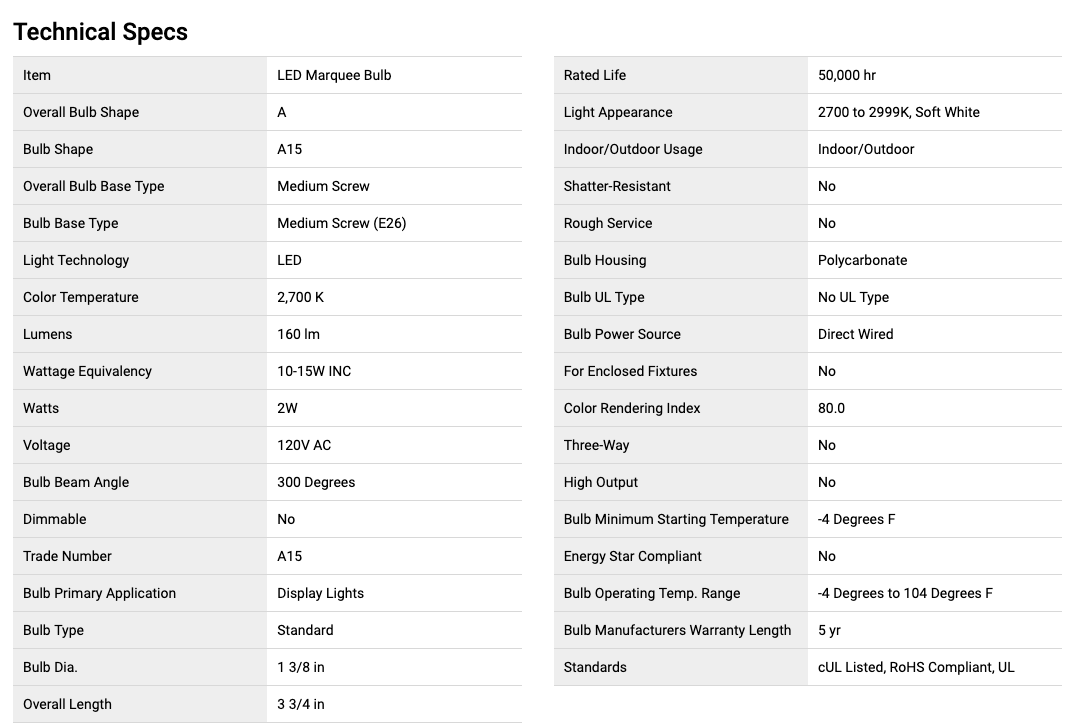Image resolution: width=1078 pixels, height=725 pixels.
Task: Click the 2700 to 2999K, Soft White value
Action: (898, 112)
